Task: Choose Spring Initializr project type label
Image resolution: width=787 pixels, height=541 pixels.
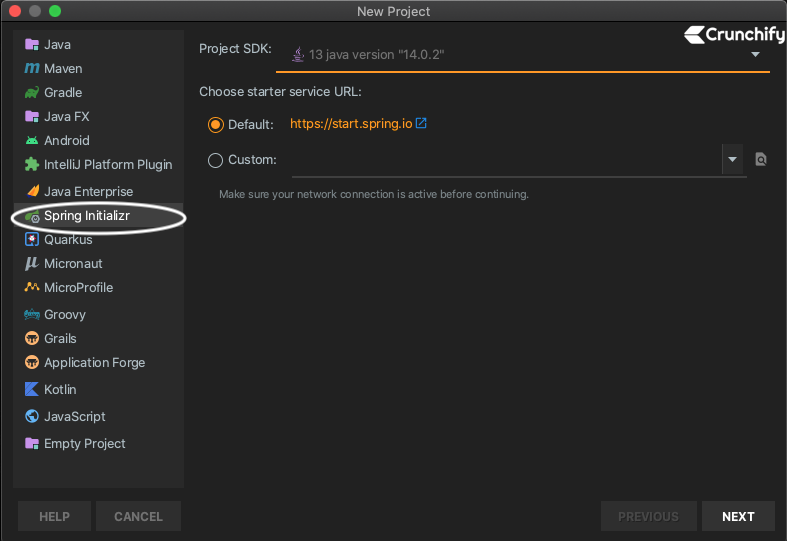Action: tap(87, 216)
